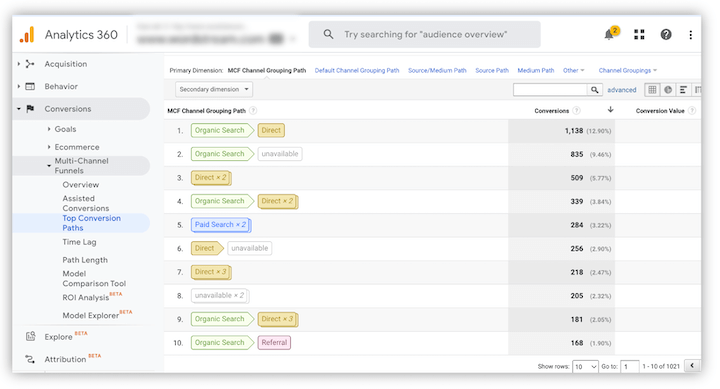The width and height of the screenshot is (720, 389).
Task: Click Paid Search × 2 chip
Action: 221,225
